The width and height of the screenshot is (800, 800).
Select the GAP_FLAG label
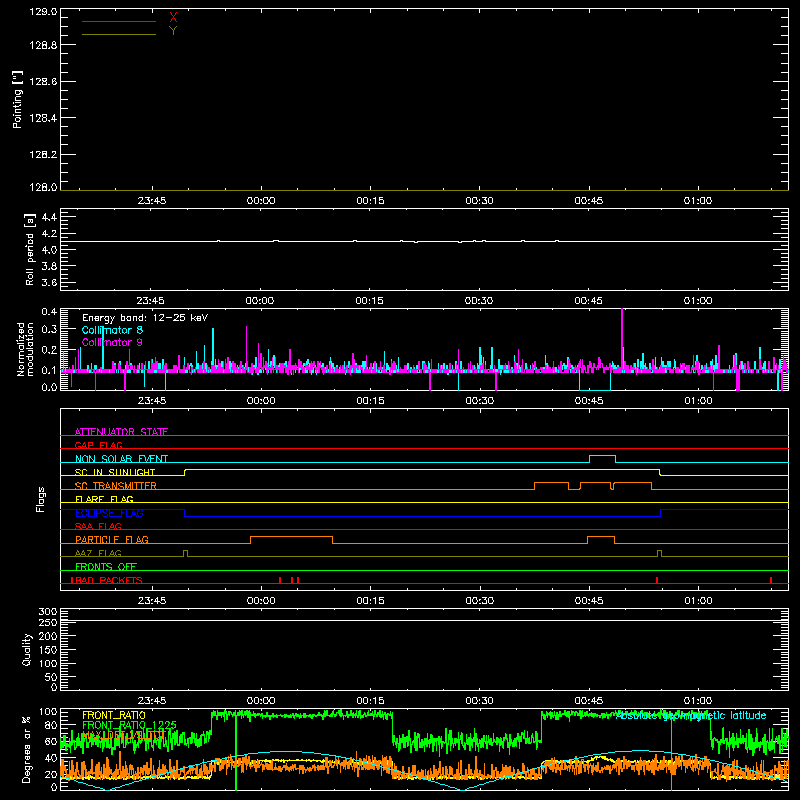(x=98, y=445)
